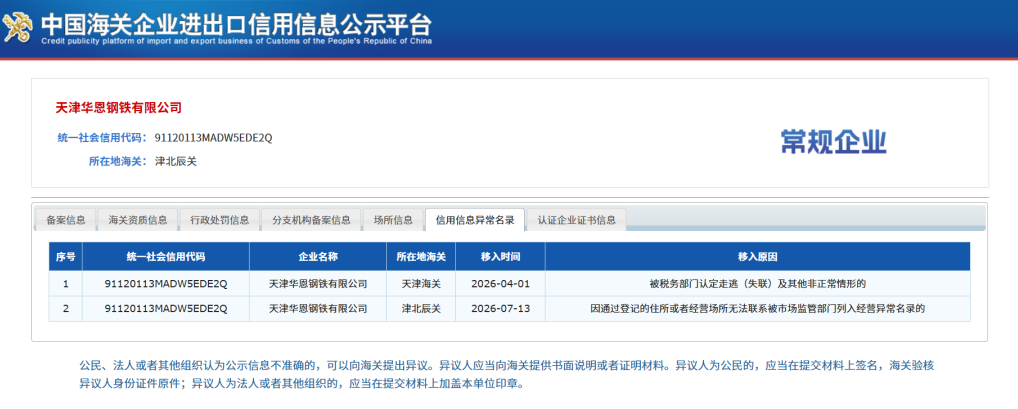1018x409 pixels.
Task: Click the reason 被税务部门认定走逃（失联）
Action: click(x=758, y=284)
